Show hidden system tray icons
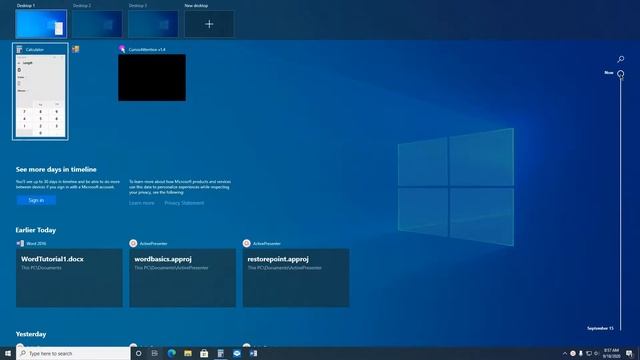This screenshot has height=360, width=640. click(x=565, y=353)
